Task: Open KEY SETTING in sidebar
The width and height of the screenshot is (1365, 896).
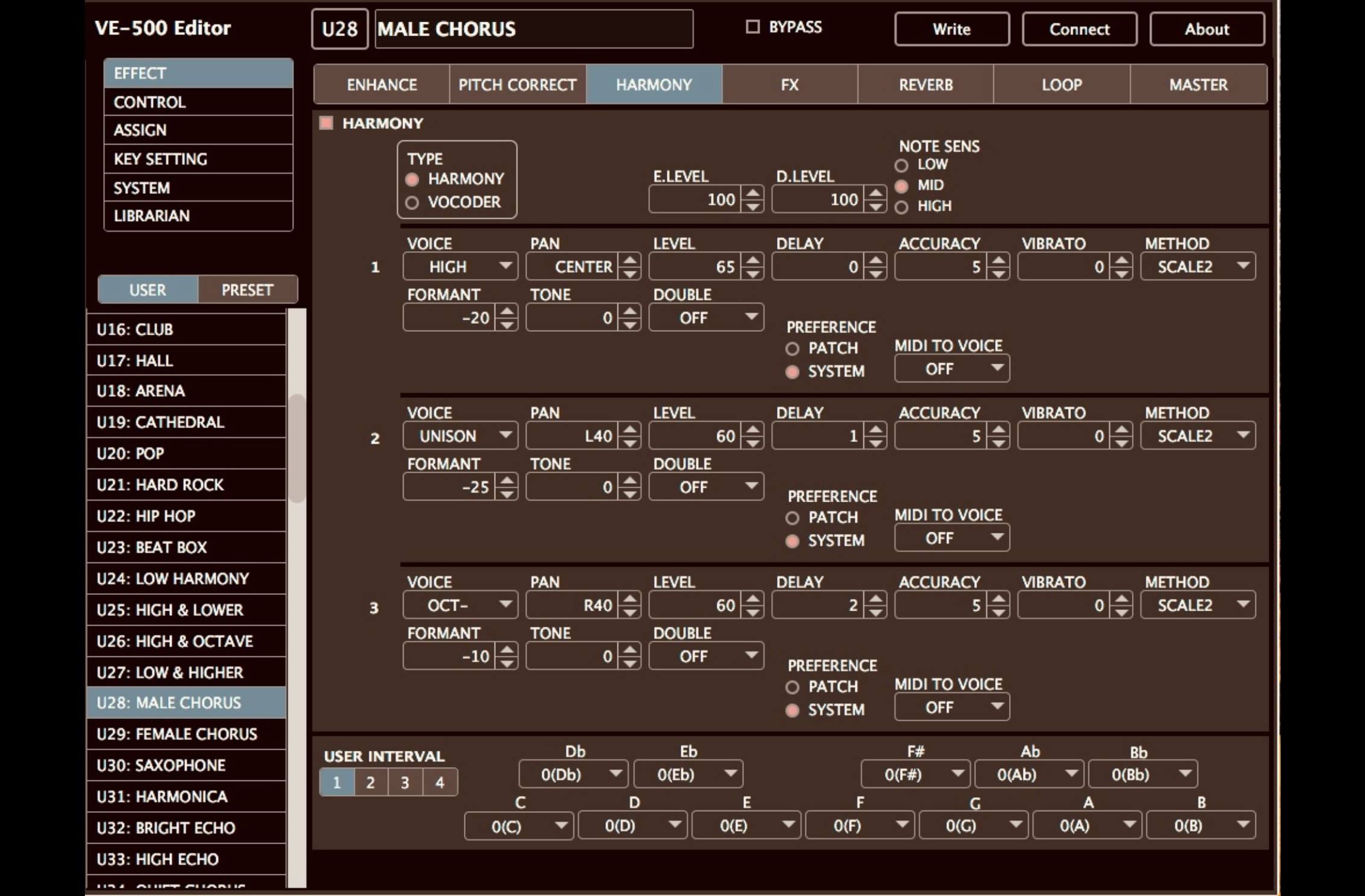Action: 198,159
